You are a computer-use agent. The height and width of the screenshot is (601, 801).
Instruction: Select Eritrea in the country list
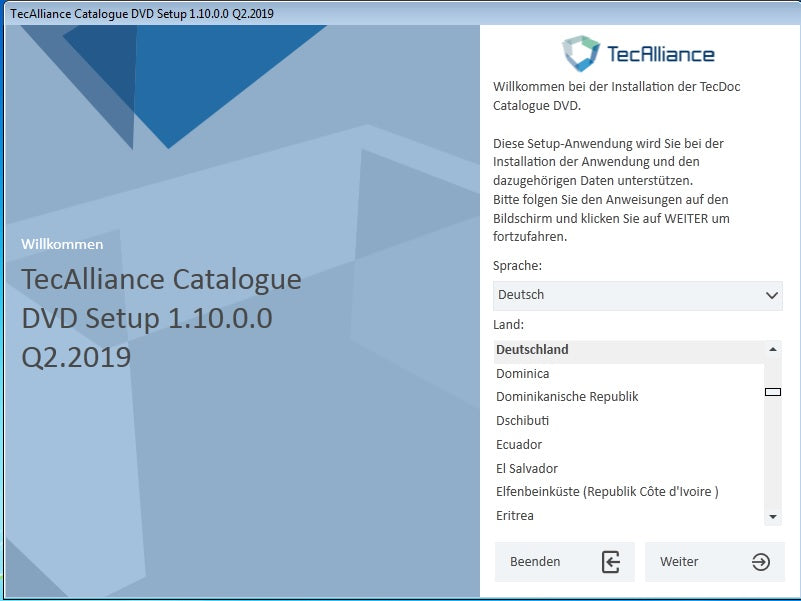pyautogui.click(x=515, y=516)
